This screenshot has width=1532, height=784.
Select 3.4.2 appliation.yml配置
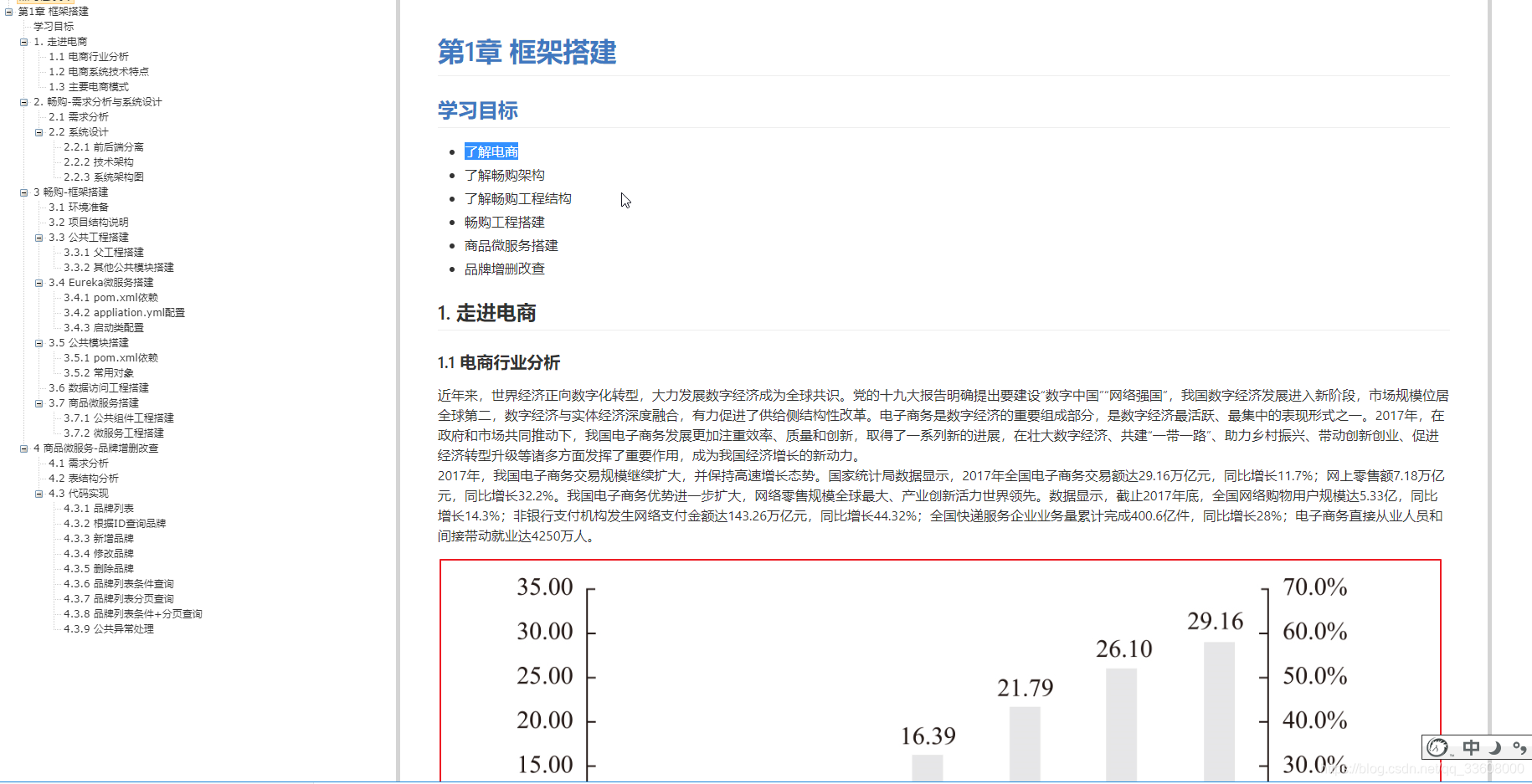tap(125, 313)
